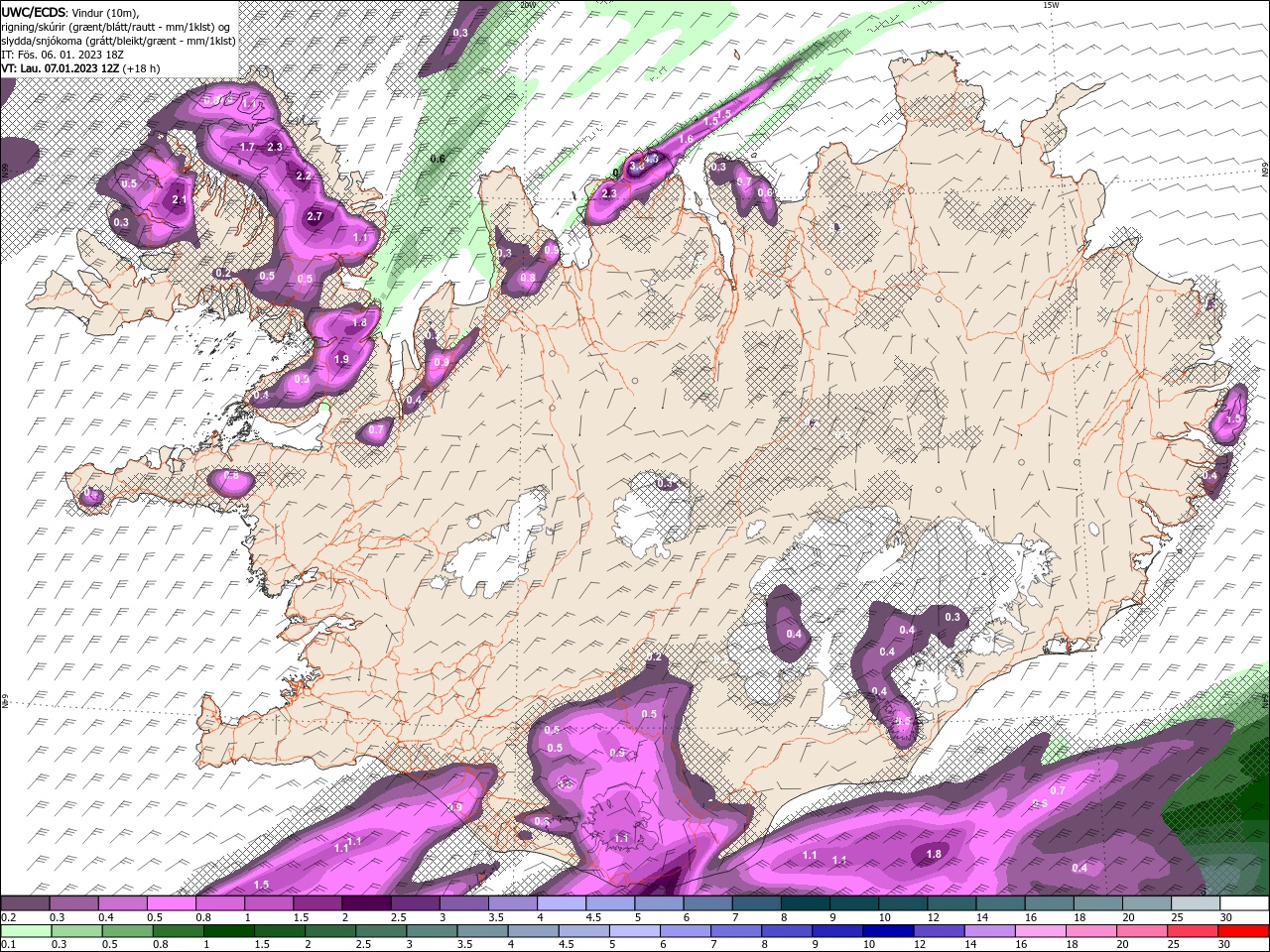Click the '2.1' snowfall value in Westfjords
This screenshot has height=952, width=1270.
pos(180,199)
